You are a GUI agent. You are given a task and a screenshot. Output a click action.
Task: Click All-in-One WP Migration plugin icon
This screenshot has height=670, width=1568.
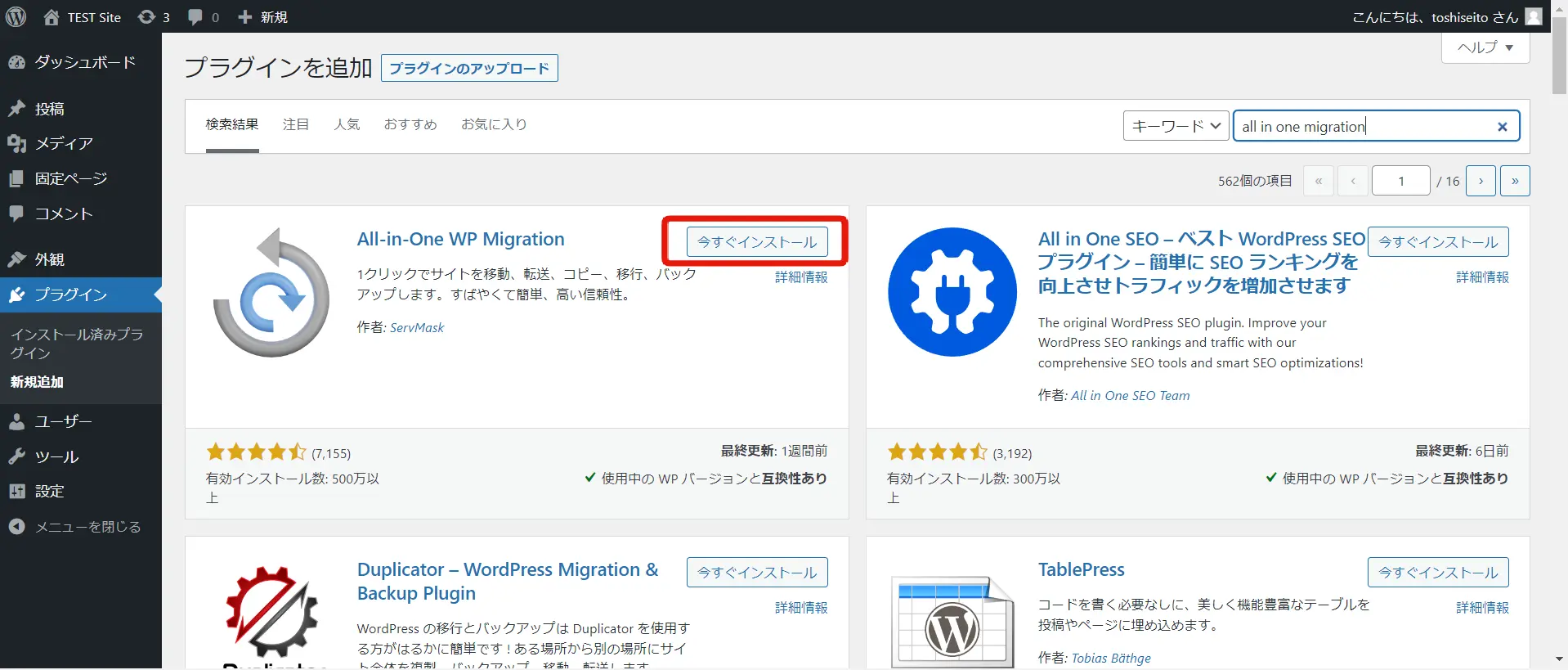tap(271, 292)
